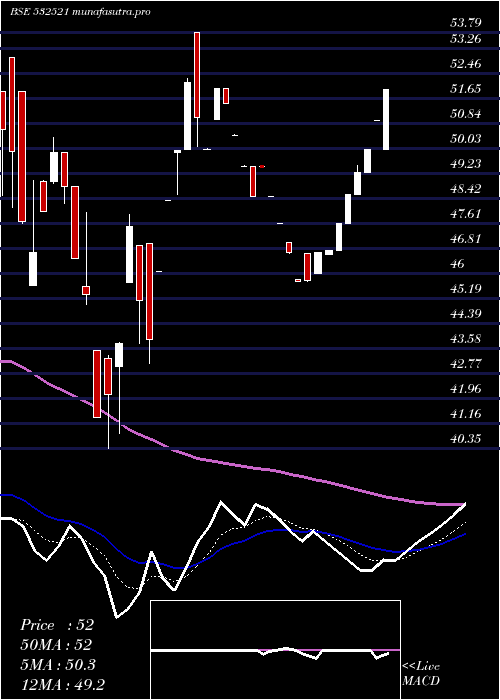Click the '50MA : 52' readout
Screen dimensions: 500x700
coord(56,645)
